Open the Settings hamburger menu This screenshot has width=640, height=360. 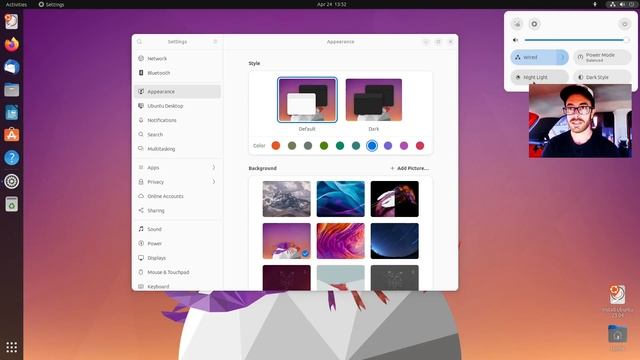(x=215, y=42)
